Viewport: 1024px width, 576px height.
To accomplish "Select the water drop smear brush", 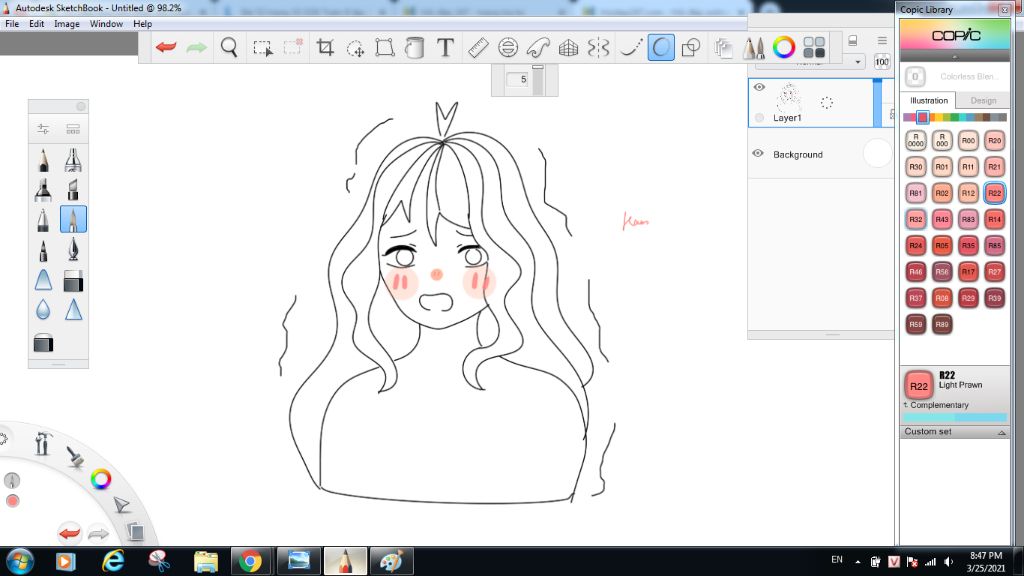I will pos(43,310).
